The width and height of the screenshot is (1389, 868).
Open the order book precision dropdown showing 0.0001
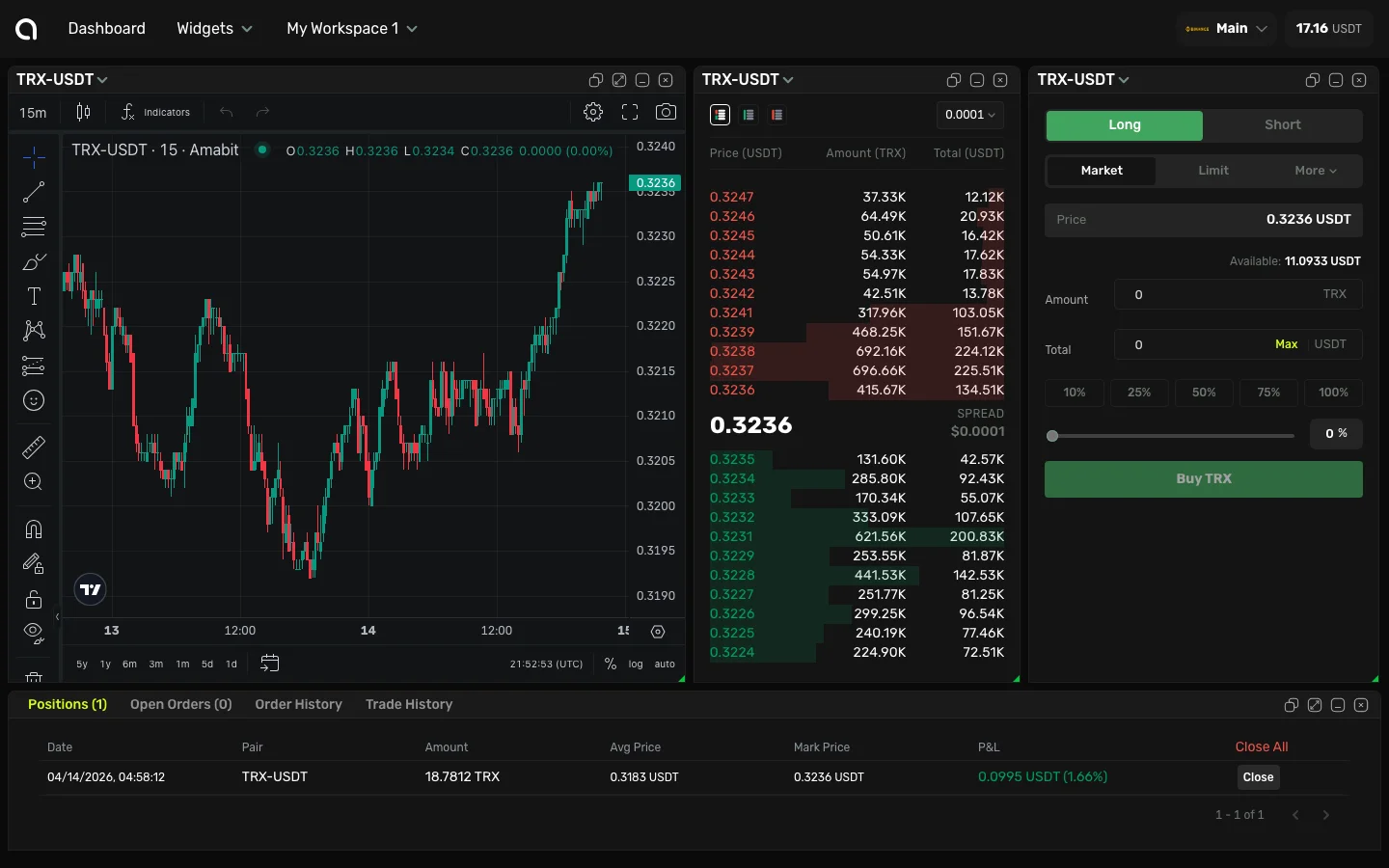[x=969, y=115]
